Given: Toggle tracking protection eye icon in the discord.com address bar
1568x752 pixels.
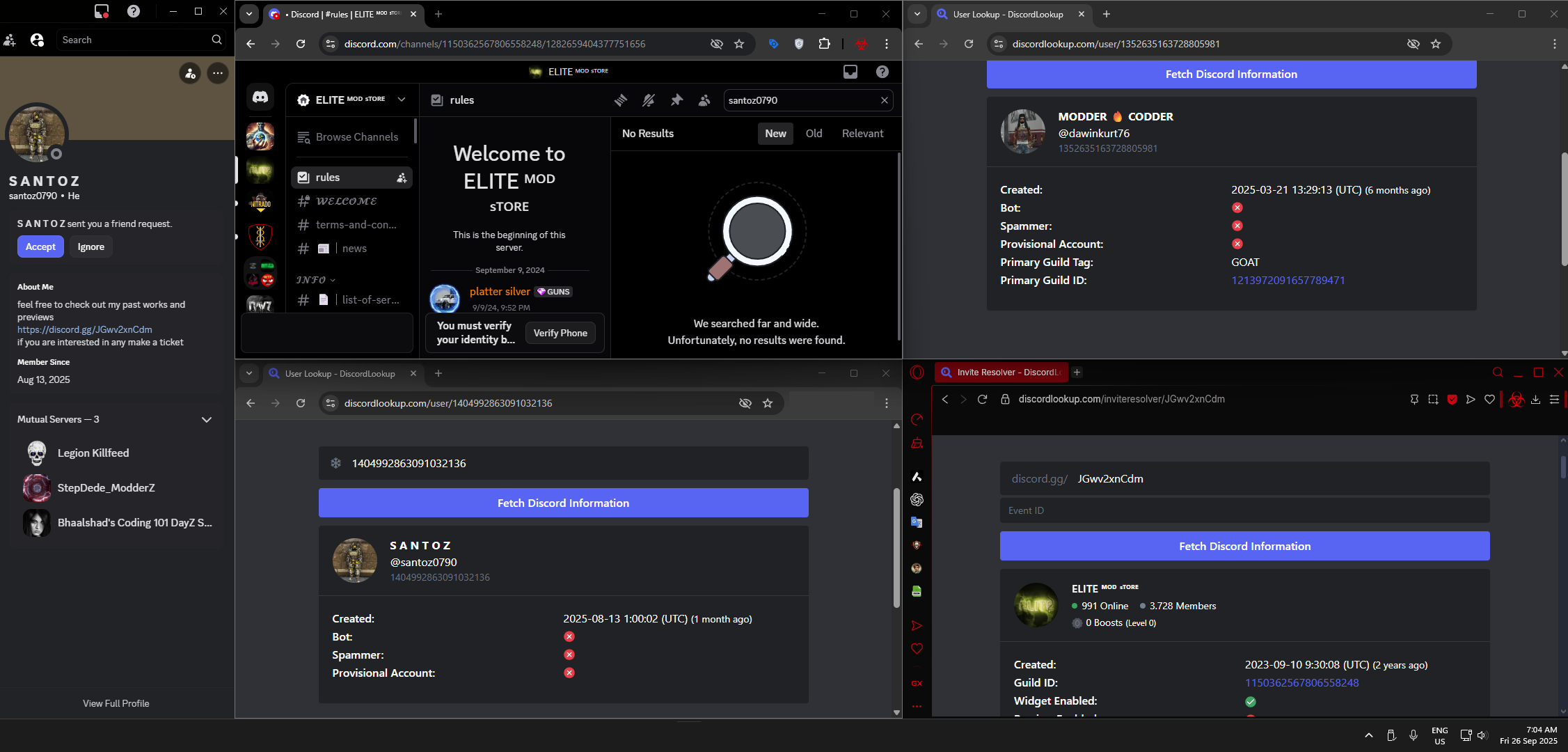Looking at the screenshot, I should coord(716,44).
